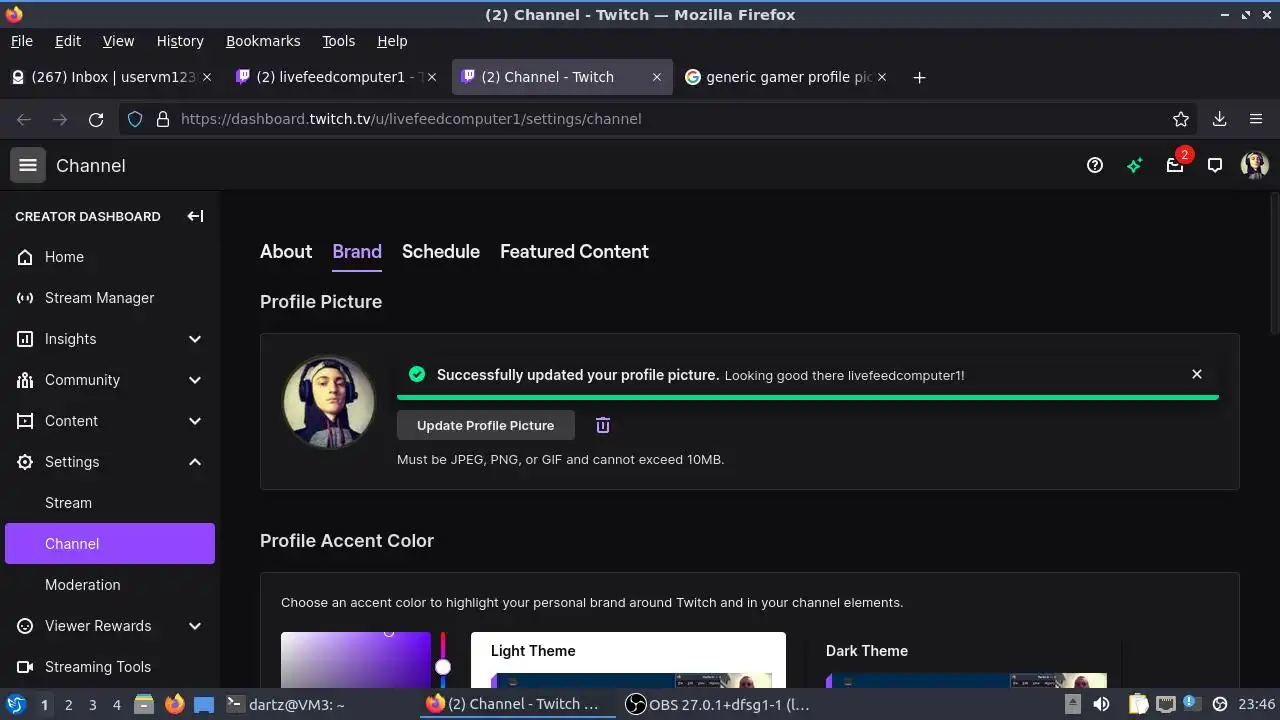Image resolution: width=1280 pixels, height=720 pixels.
Task: Click the Update Profile Picture button
Action: coord(485,425)
